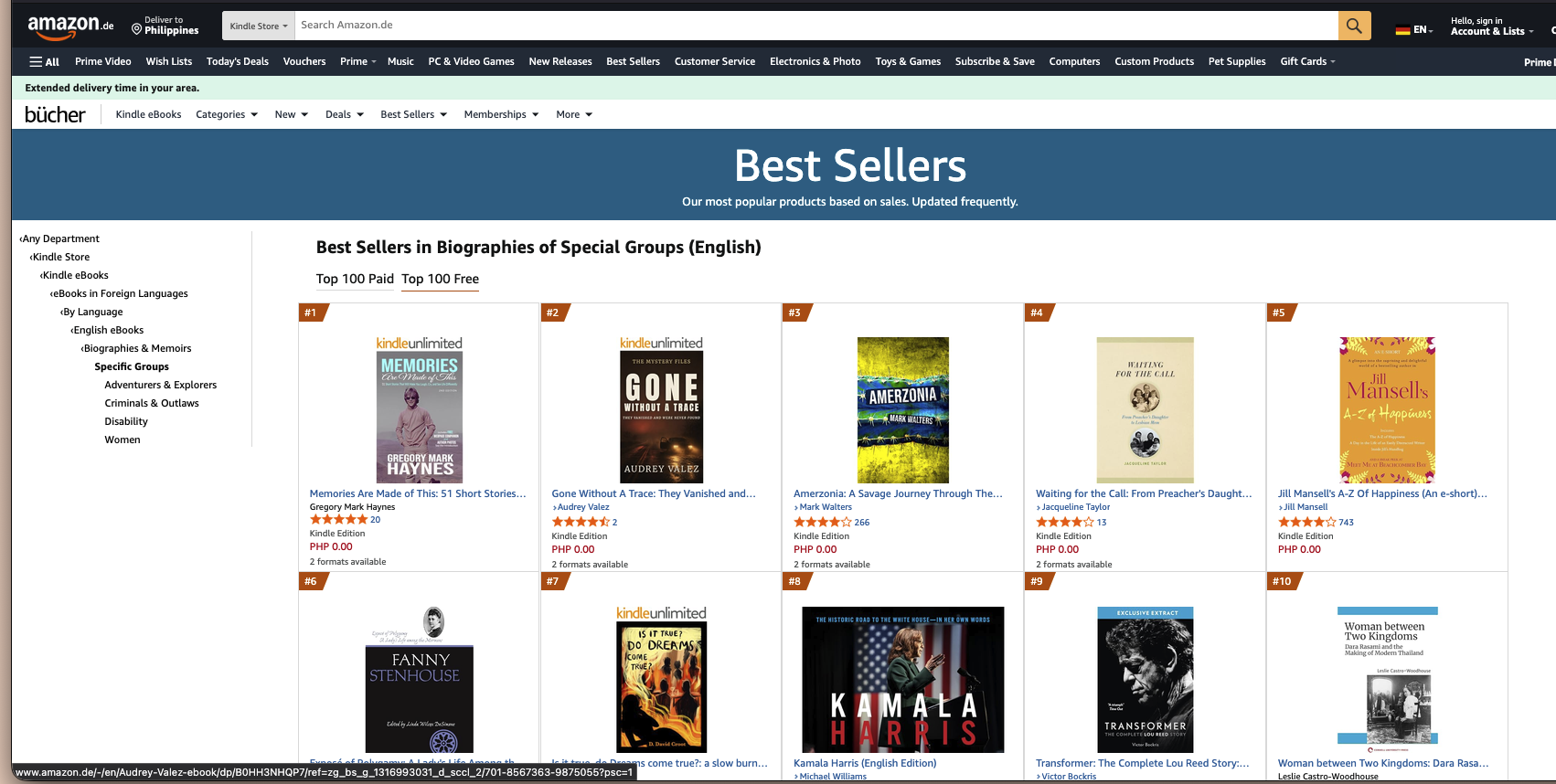Viewport: 1556px width, 784px height.
Task: Open star rating for Jill Mansell's A-Z
Action: coord(1307,522)
